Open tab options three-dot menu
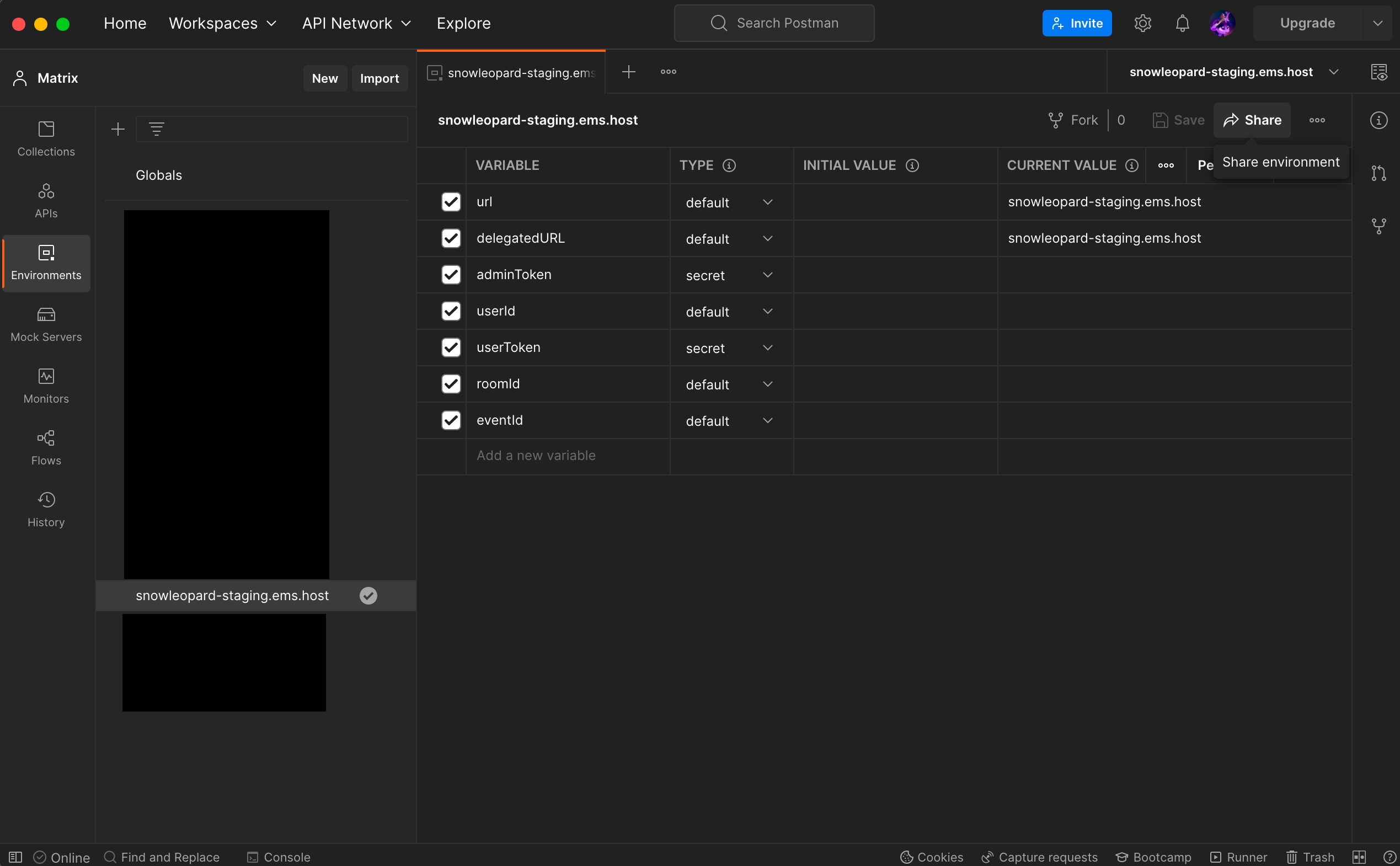This screenshot has height=866, width=1400. pyautogui.click(x=668, y=72)
